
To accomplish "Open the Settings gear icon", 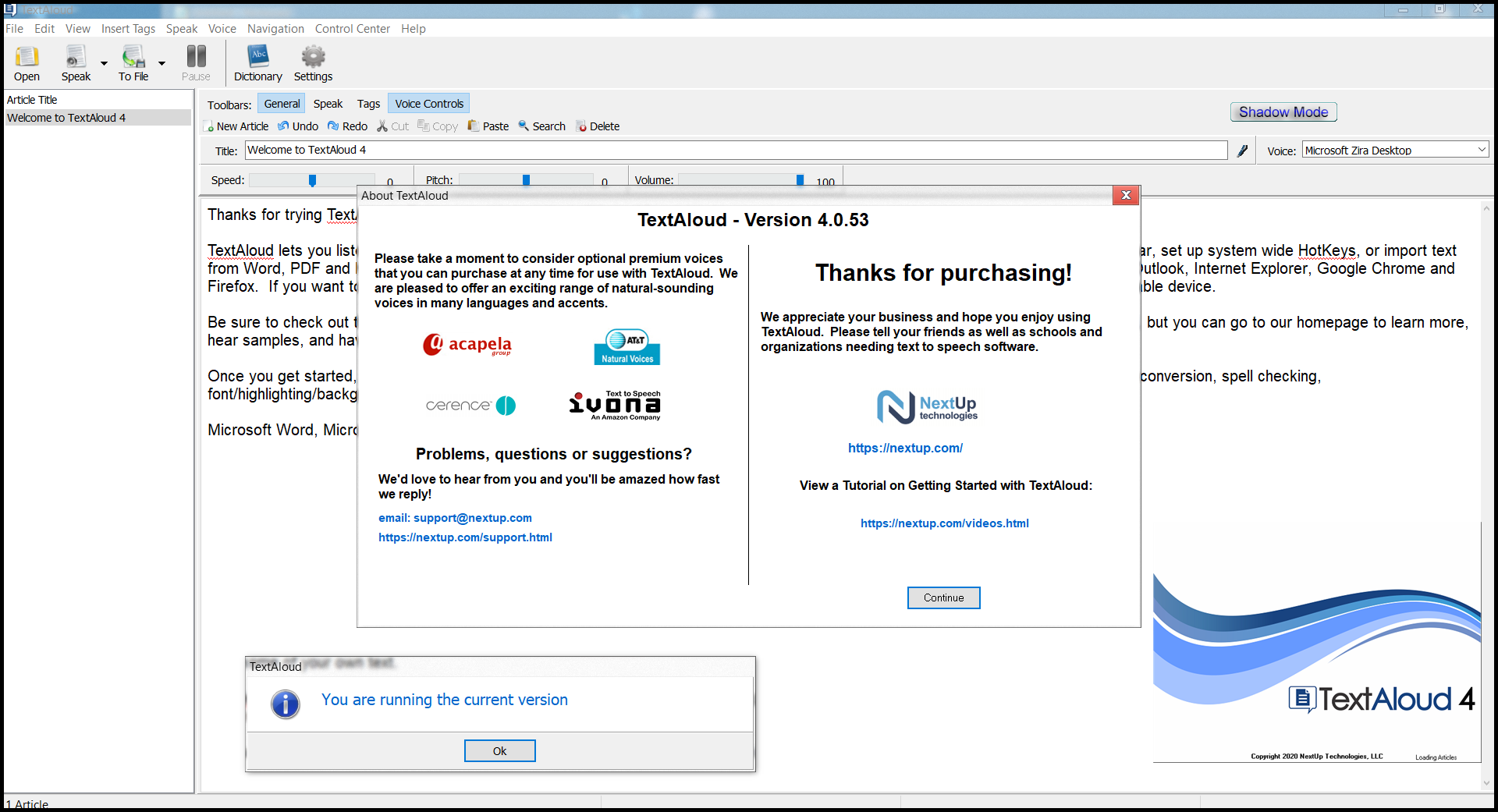I will pos(313,63).
